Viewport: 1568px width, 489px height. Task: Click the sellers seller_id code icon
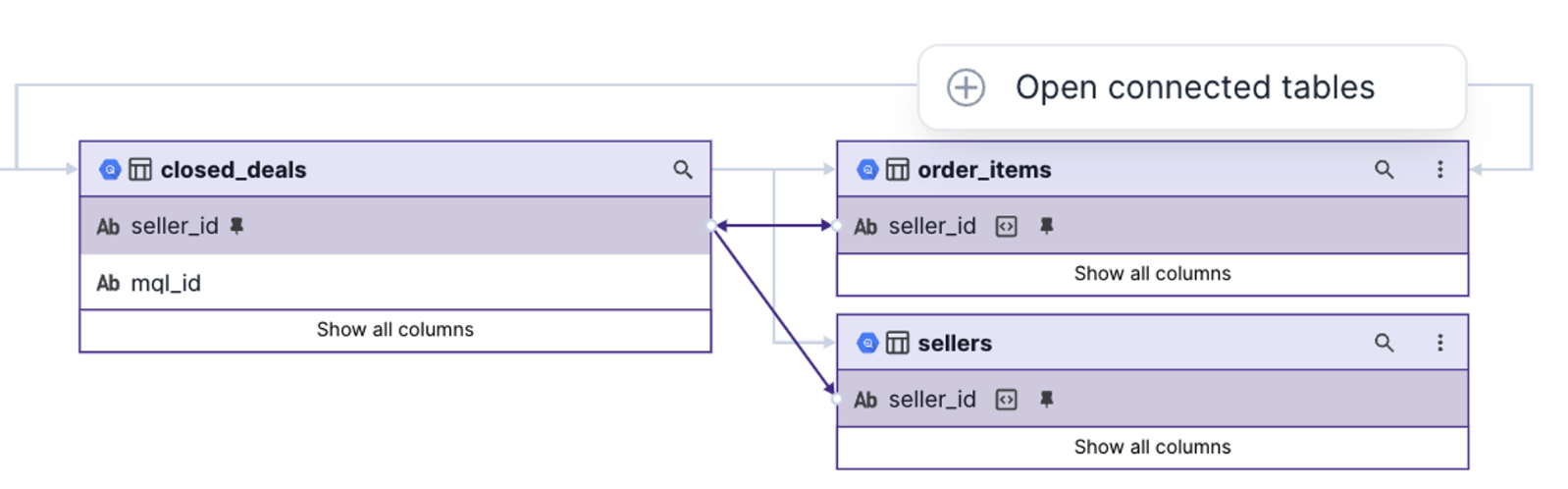pyautogui.click(x=1006, y=400)
